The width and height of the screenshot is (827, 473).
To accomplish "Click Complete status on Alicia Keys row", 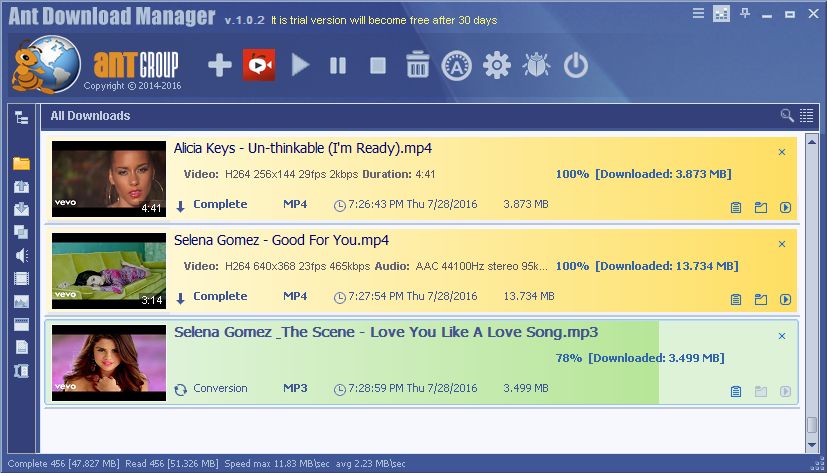I will [220, 204].
